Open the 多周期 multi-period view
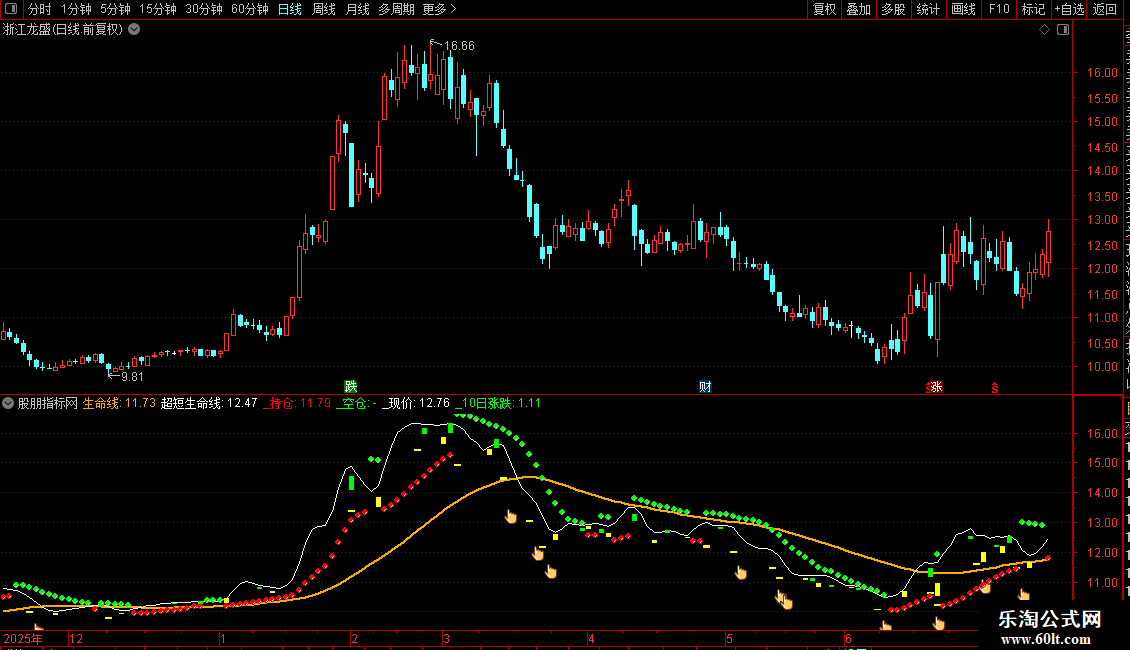This screenshot has height=650, width=1130. [396, 9]
